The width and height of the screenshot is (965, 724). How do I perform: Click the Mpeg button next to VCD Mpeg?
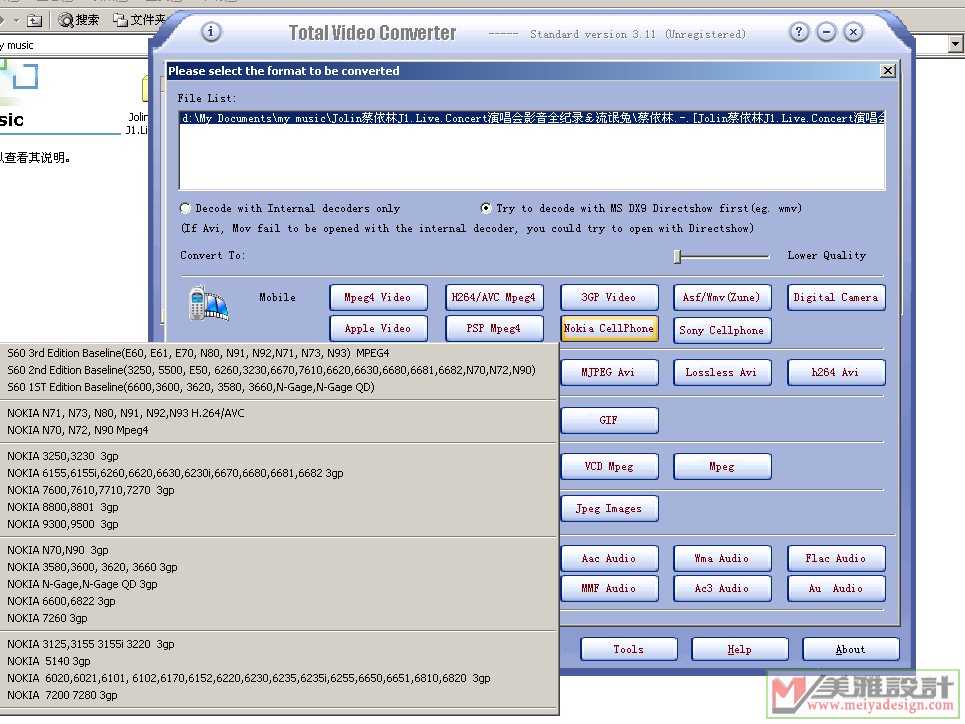[x=722, y=467]
